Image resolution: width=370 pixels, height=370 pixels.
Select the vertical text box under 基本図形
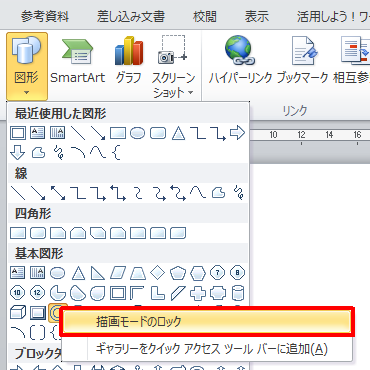(38, 273)
